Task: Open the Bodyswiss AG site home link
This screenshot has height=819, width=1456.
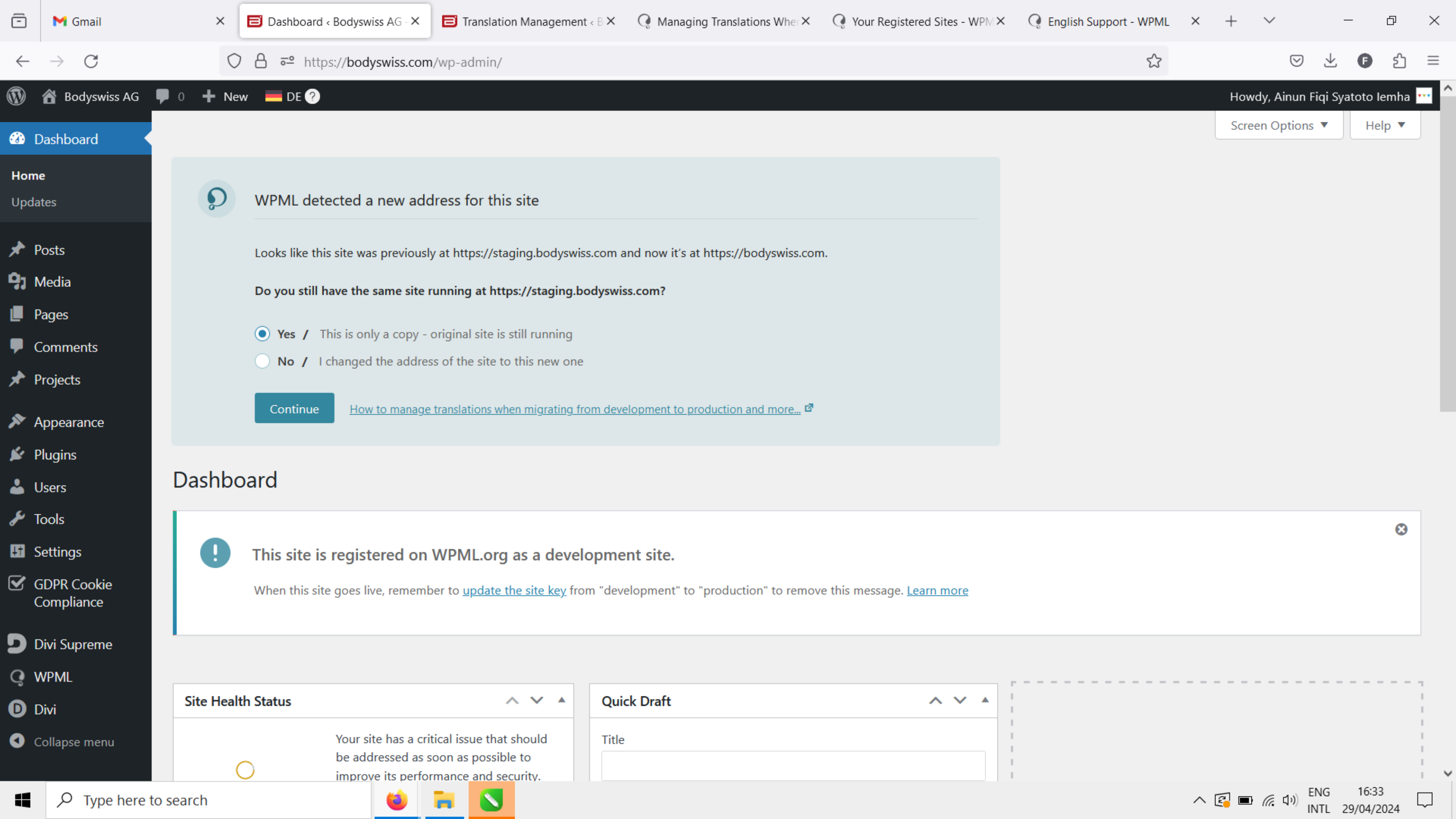Action: click(90, 96)
